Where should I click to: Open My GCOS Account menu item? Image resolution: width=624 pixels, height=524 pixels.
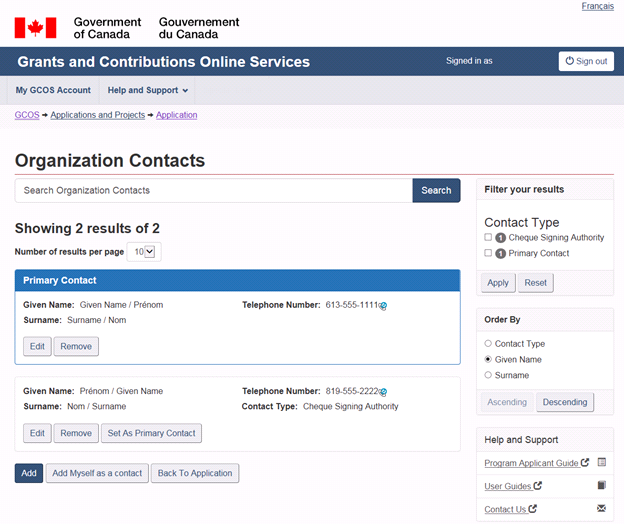53,91
